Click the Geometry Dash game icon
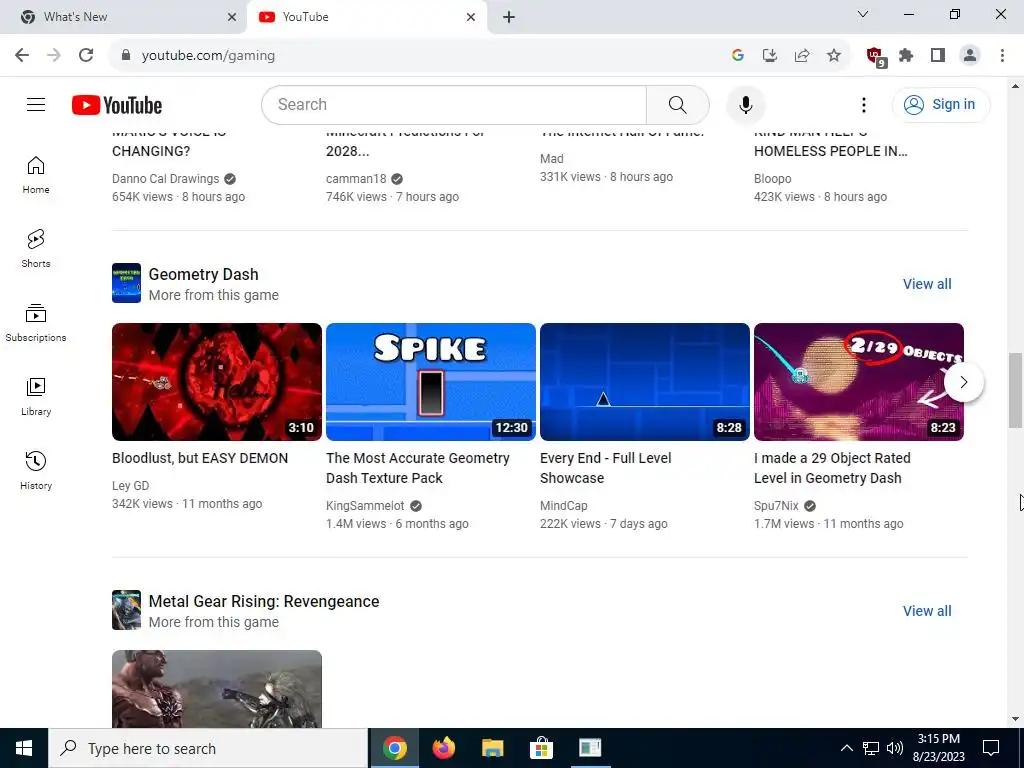Image resolution: width=1024 pixels, height=768 pixels. pyautogui.click(x=126, y=283)
